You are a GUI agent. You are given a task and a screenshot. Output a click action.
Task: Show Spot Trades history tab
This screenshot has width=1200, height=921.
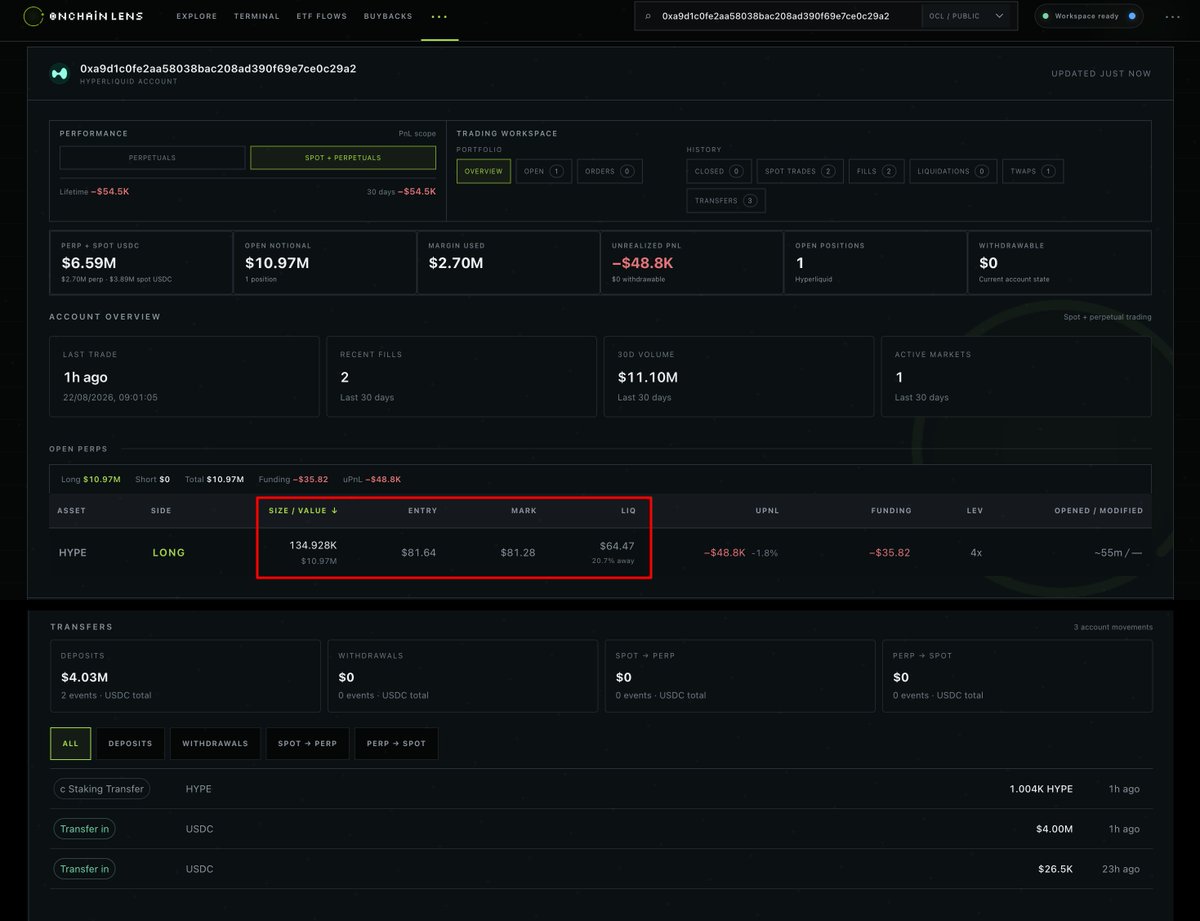point(800,171)
